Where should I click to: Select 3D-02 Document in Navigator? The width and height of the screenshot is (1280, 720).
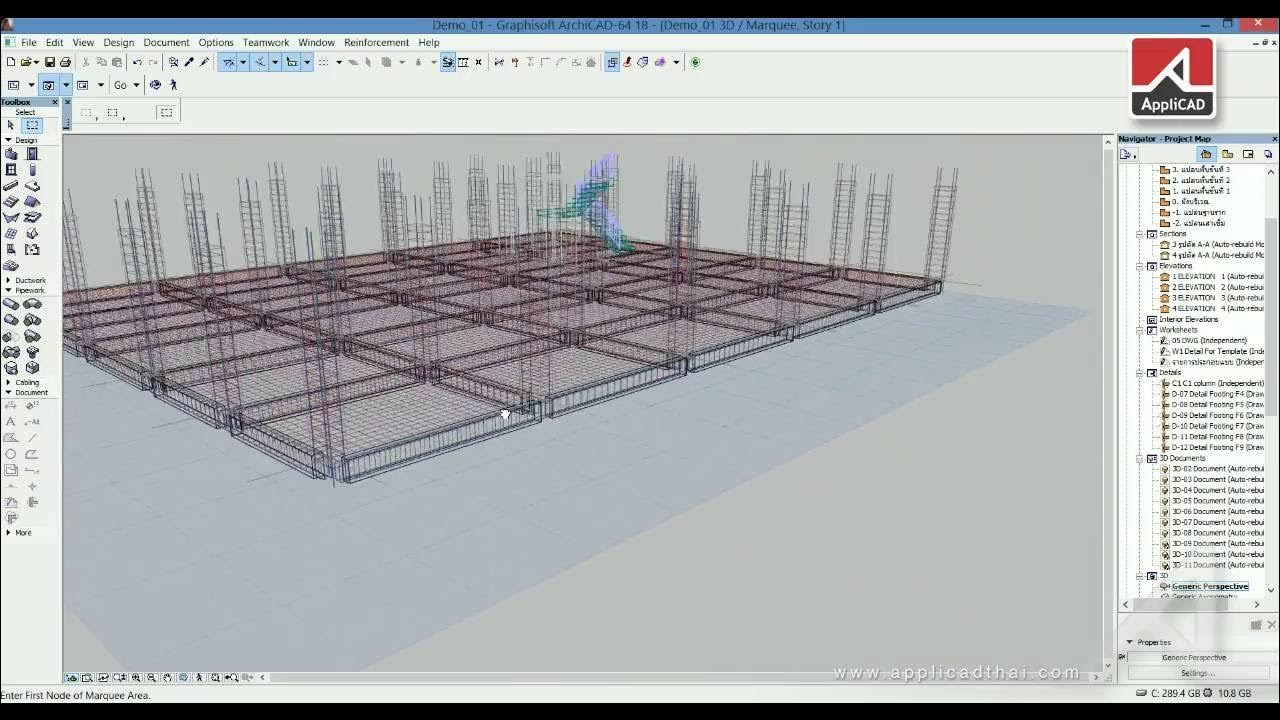pos(1217,469)
